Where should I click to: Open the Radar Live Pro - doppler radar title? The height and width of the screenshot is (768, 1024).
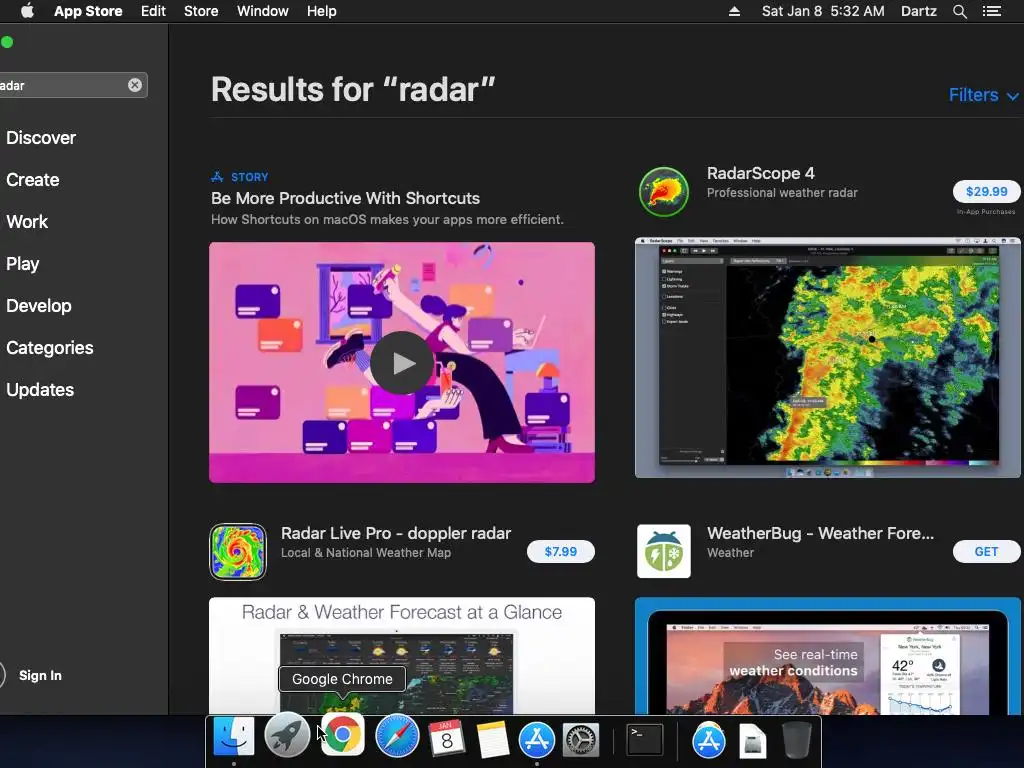(396, 533)
